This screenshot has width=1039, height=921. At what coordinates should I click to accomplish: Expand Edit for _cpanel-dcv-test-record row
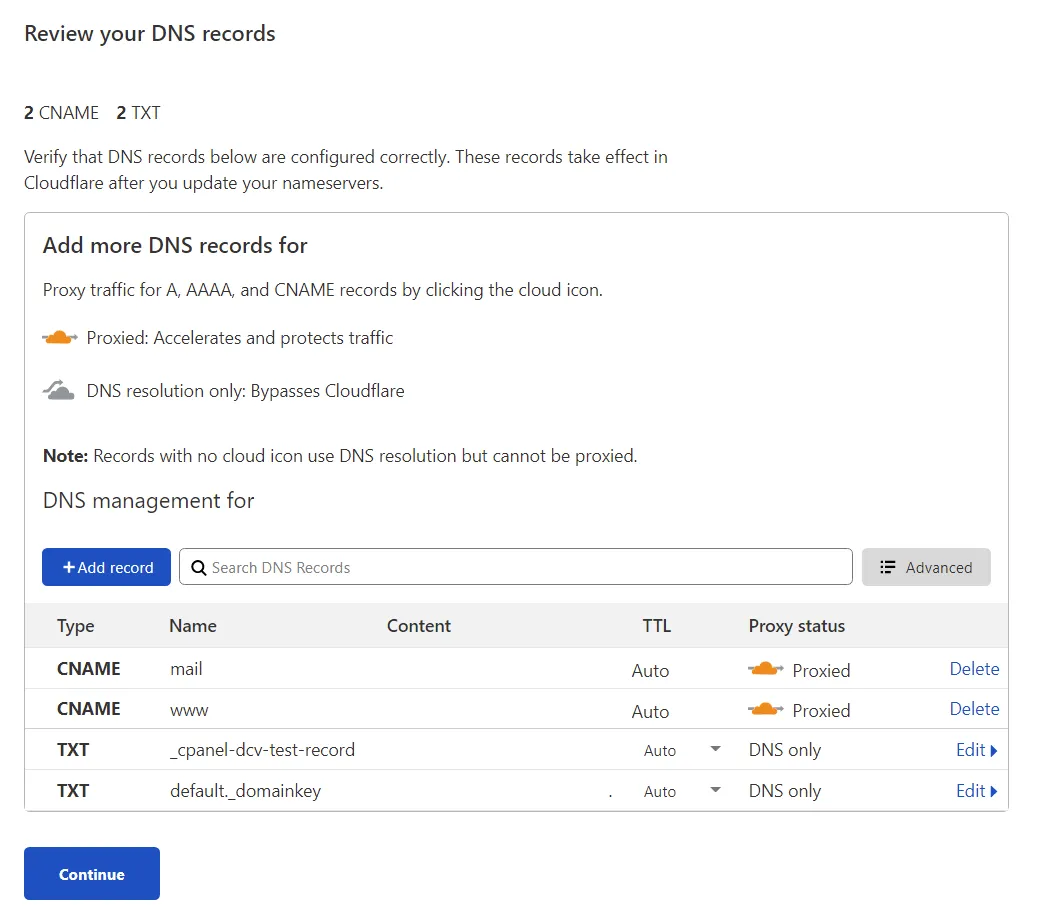[977, 750]
